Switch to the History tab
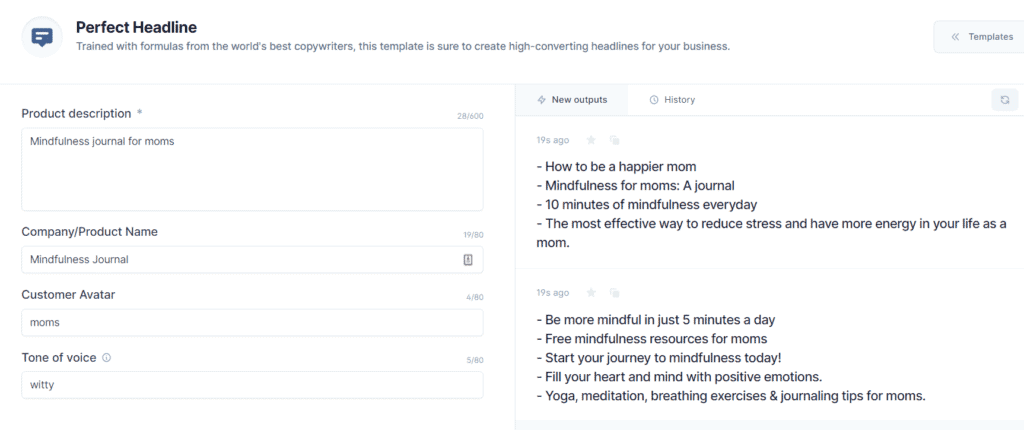 tap(672, 100)
